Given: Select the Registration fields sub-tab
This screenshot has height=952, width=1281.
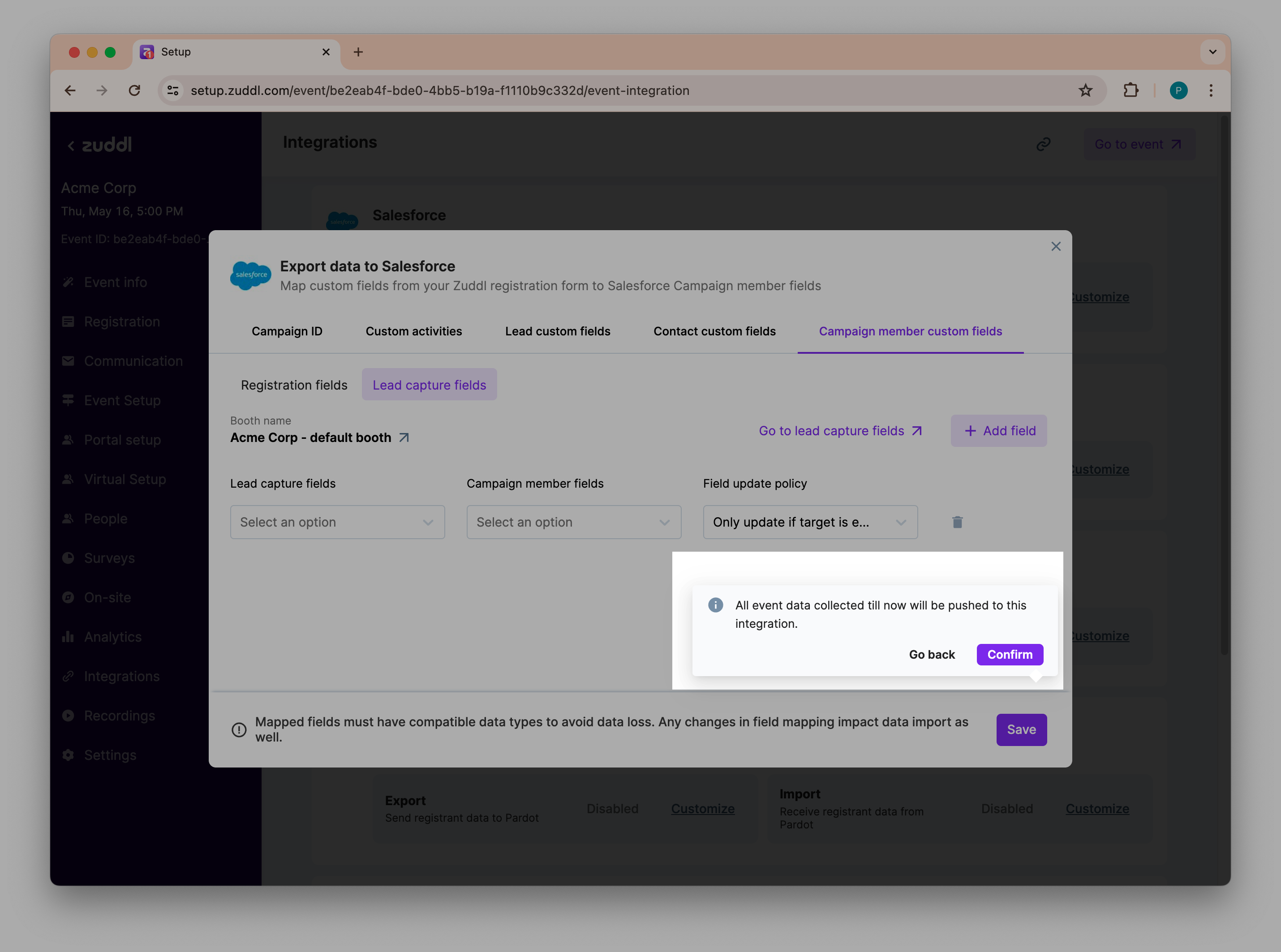Looking at the screenshot, I should tap(294, 385).
